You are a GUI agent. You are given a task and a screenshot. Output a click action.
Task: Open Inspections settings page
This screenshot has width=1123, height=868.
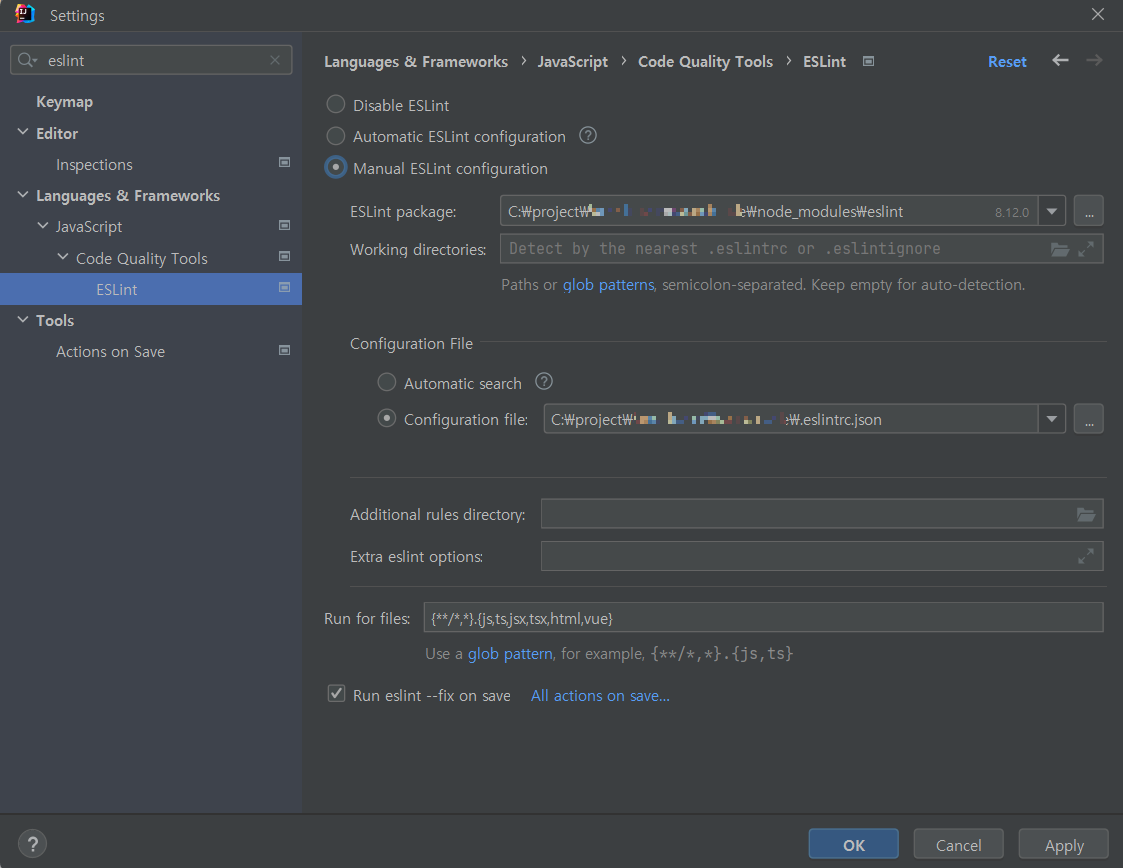pyautogui.click(x=95, y=165)
